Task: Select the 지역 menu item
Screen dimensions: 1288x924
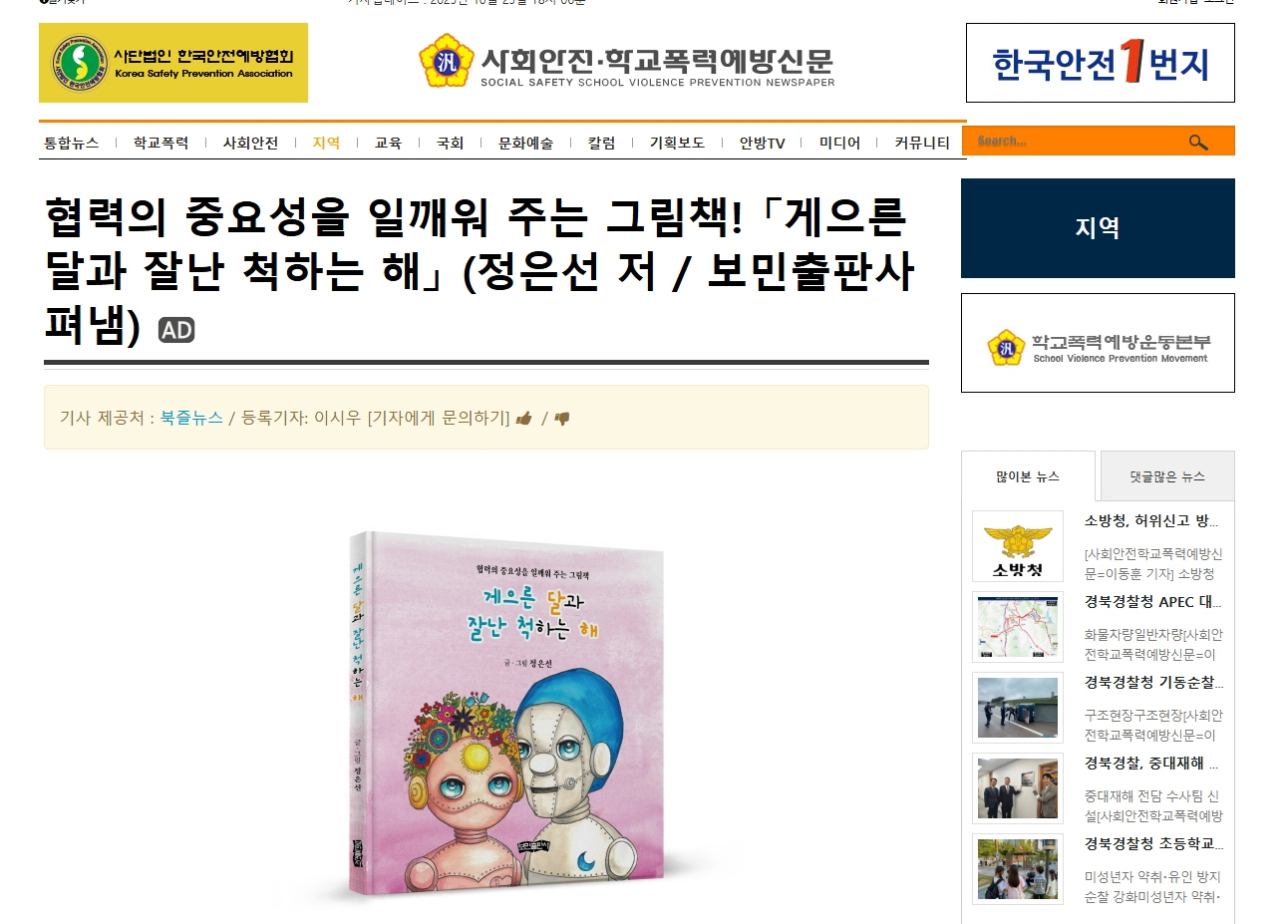Action: point(326,143)
